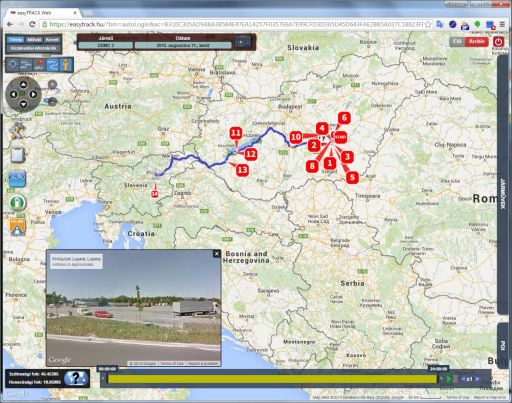Click the Közlekedési információk button
Image resolution: width=512 pixels, height=403 pixels.
coord(33,48)
